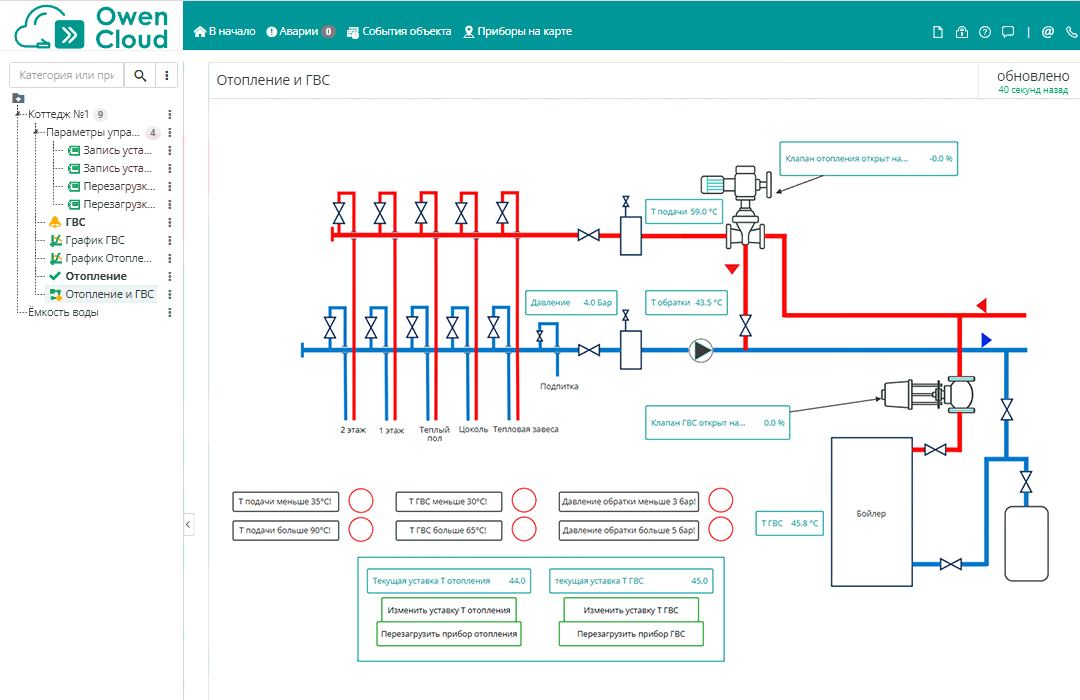The height and width of the screenshot is (700, 1080).
Task: Click the padlock icon in header
Action: click(962, 32)
